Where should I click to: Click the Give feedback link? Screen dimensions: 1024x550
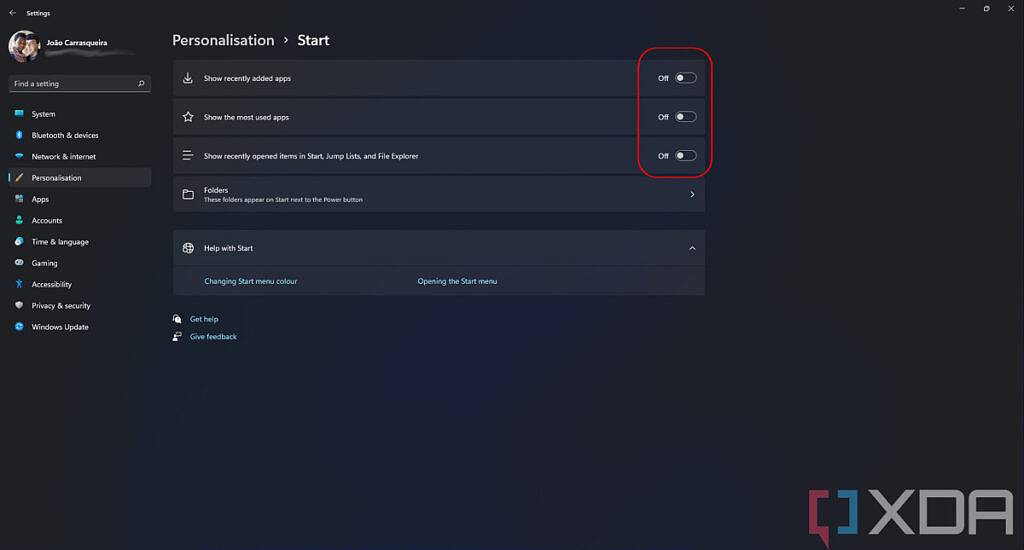click(213, 337)
